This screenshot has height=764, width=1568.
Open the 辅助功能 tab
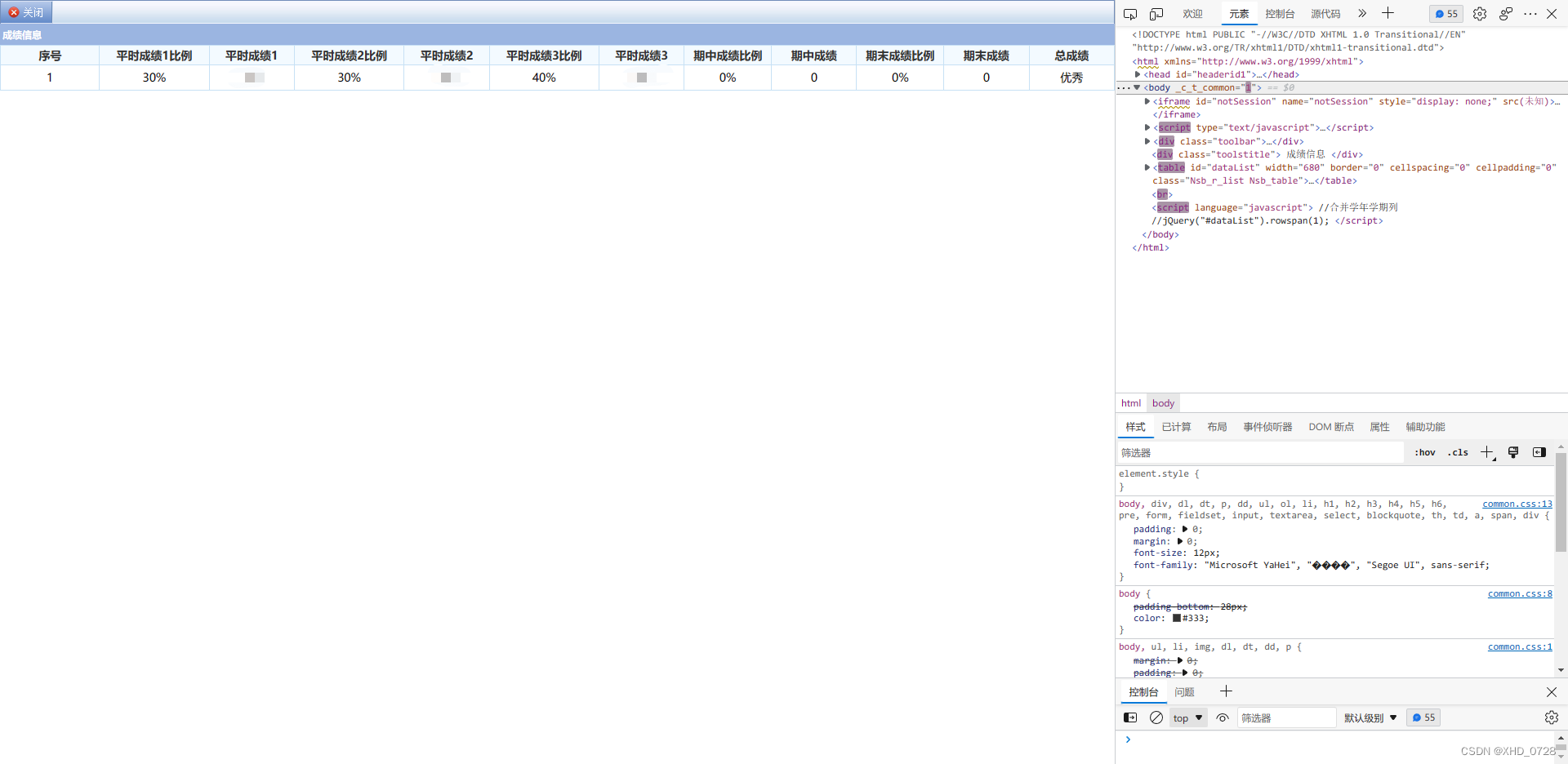[1425, 427]
